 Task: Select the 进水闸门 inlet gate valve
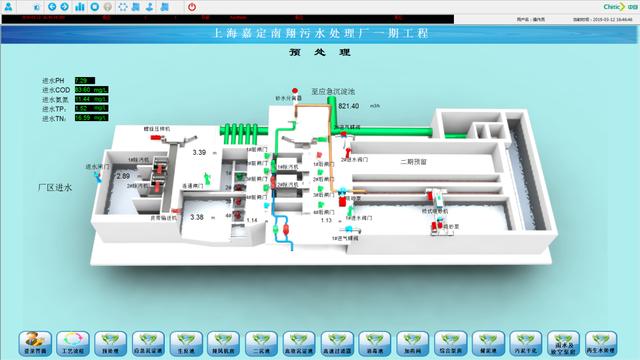(x=98, y=176)
